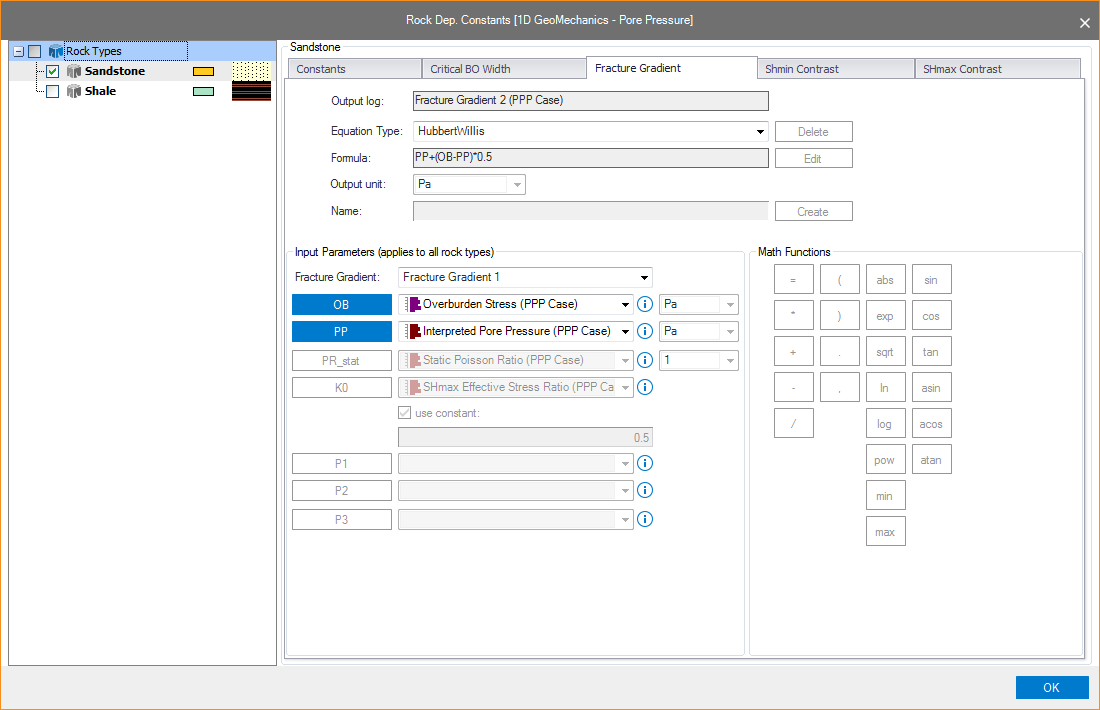Click the info icon on the P1 row
The height and width of the screenshot is (710, 1100).
click(645, 463)
